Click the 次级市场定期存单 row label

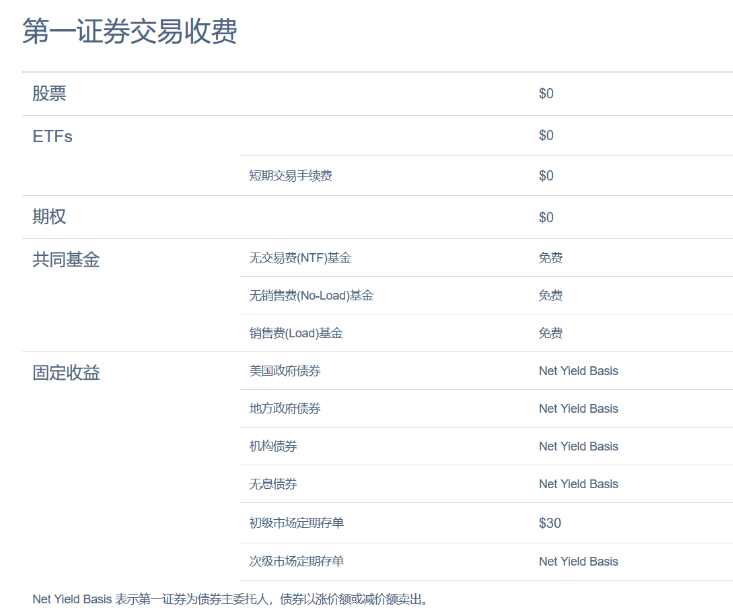[297, 561]
